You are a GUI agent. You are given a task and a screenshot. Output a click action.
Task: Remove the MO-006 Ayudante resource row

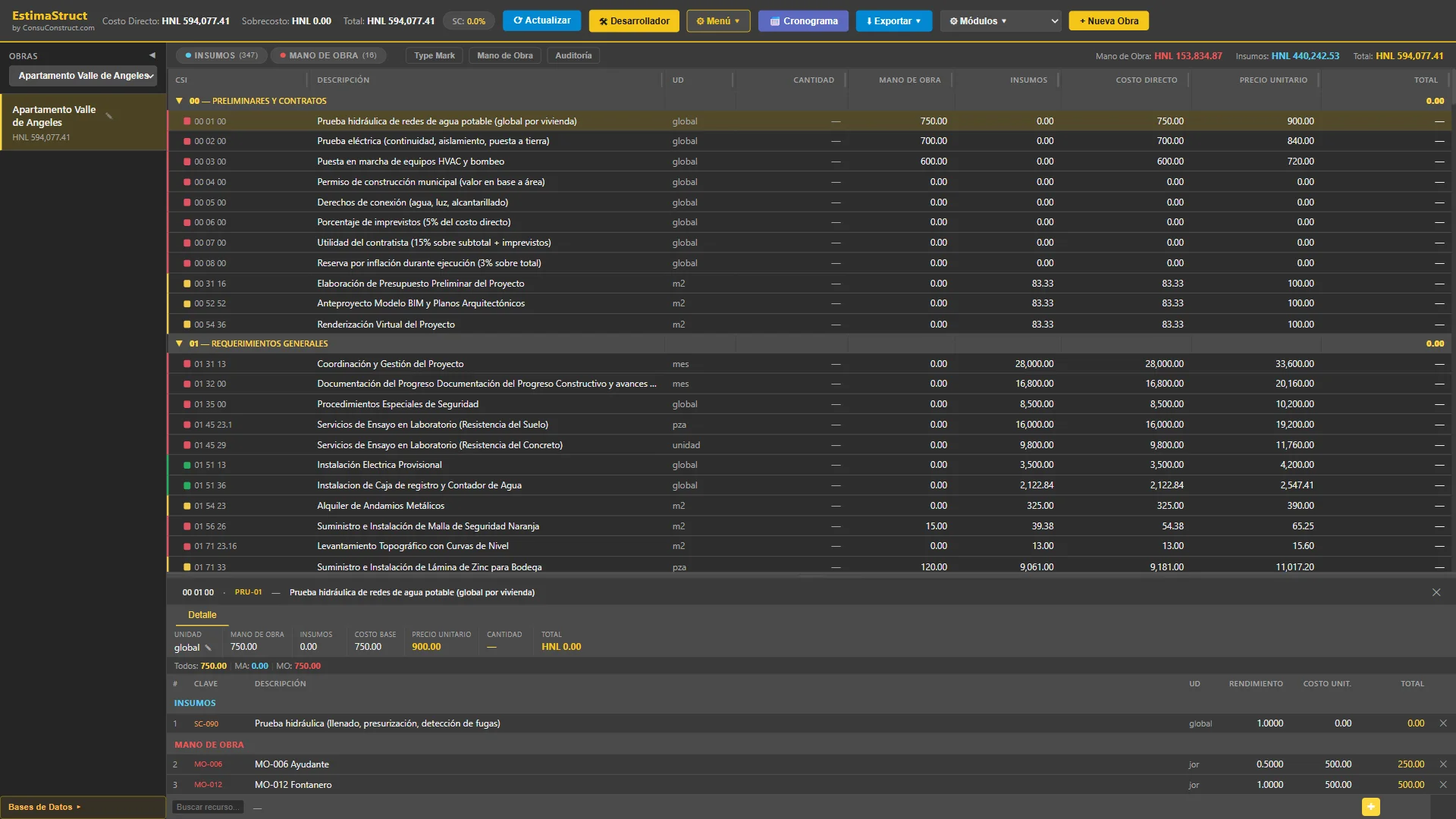tap(1443, 764)
